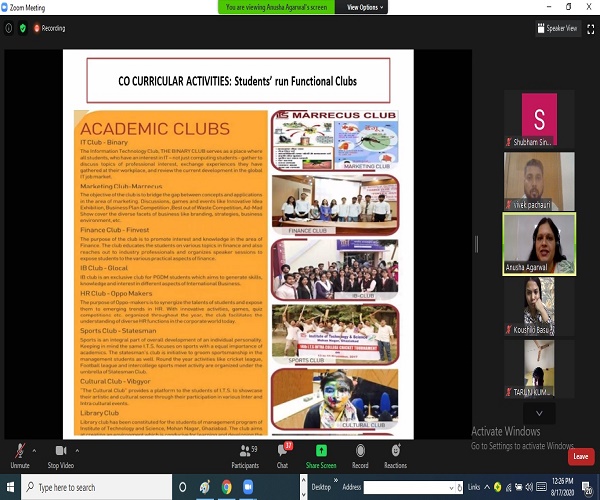Screen dimensions: 600x500
Task: Open the notification center icon
Action: coord(587,487)
